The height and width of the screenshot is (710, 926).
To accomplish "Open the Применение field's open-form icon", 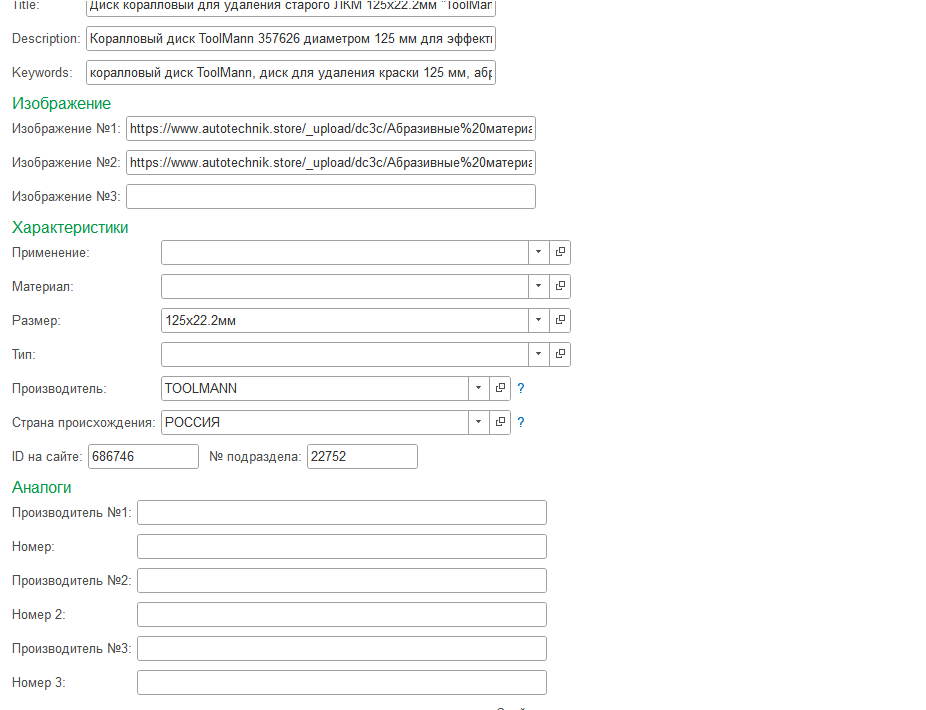I will point(560,253).
